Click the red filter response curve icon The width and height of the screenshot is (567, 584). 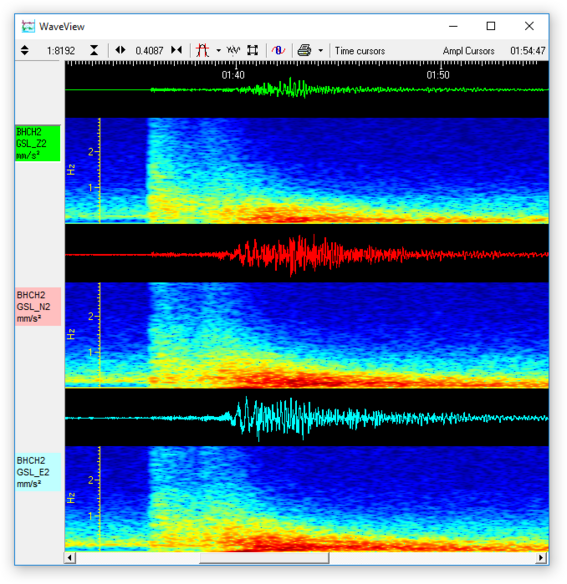203,50
